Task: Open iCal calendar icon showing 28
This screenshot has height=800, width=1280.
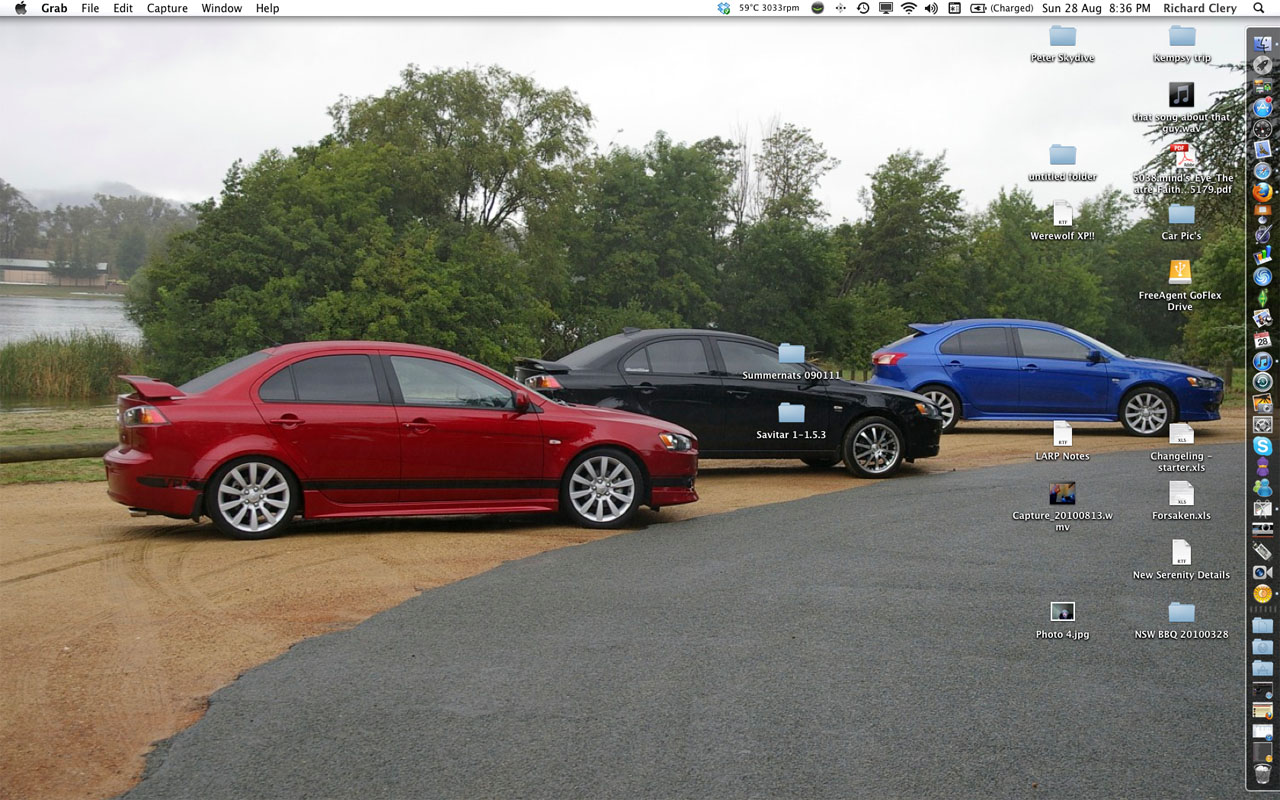Action: pyautogui.click(x=1262, y=340)
